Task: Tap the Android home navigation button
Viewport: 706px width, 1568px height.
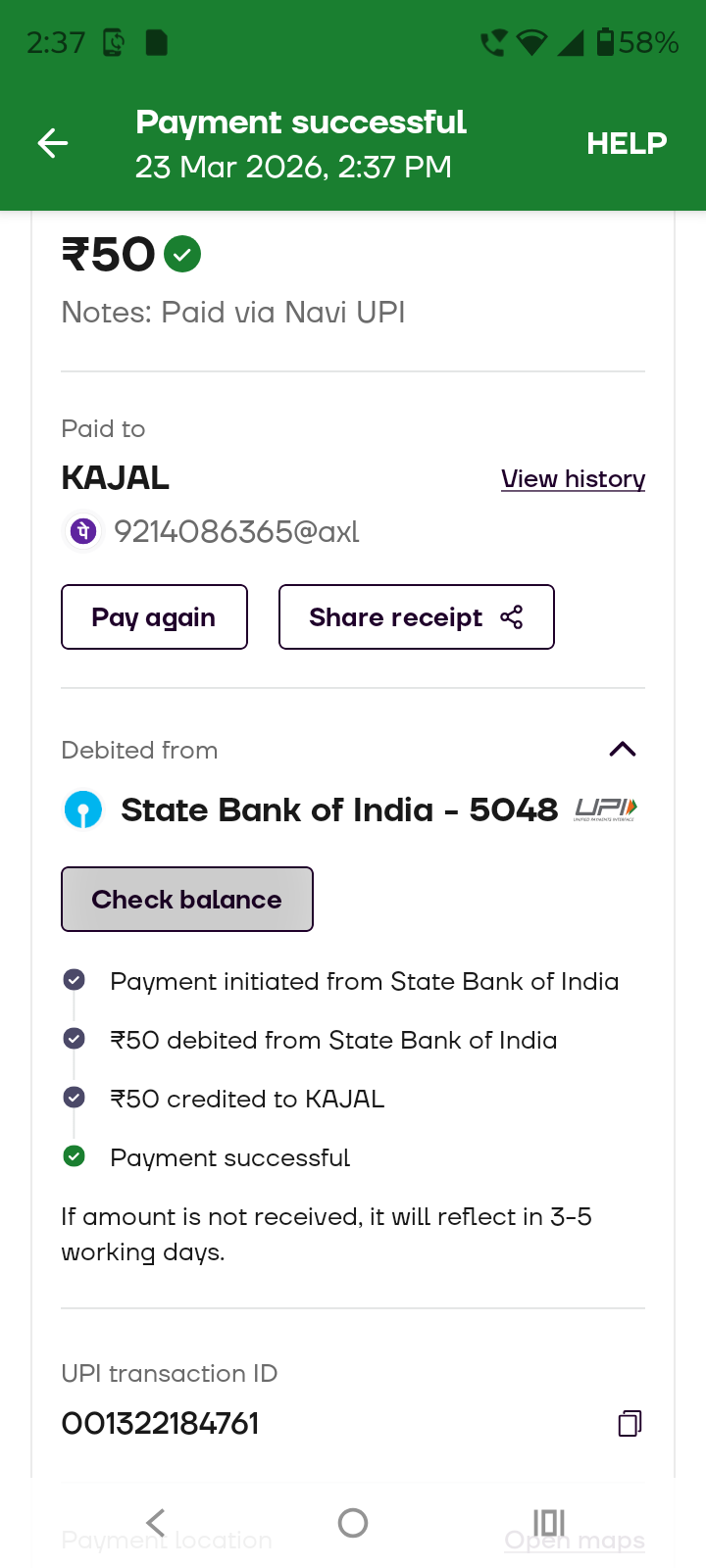Action: tap(353, 1522)
